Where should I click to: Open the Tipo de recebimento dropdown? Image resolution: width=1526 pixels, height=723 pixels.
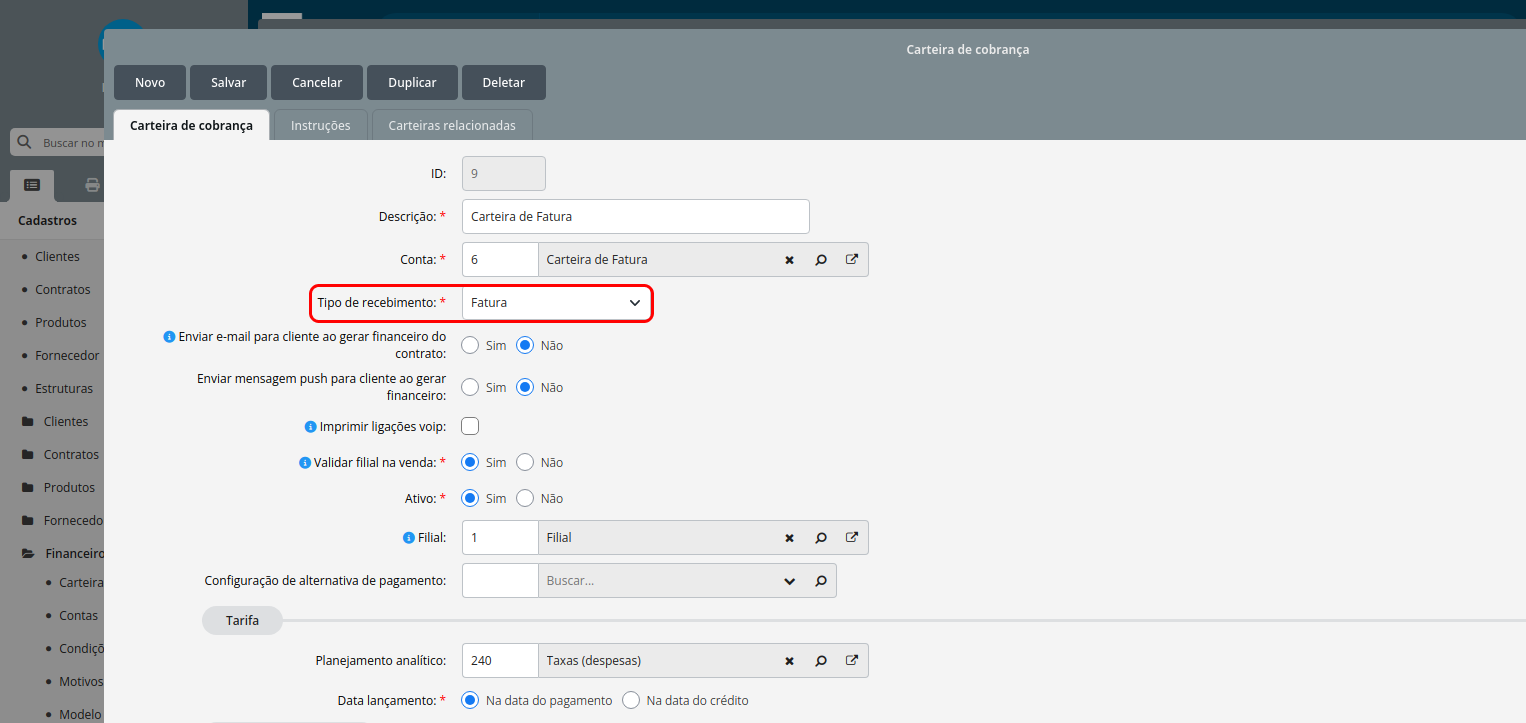[x=557, y=302]
